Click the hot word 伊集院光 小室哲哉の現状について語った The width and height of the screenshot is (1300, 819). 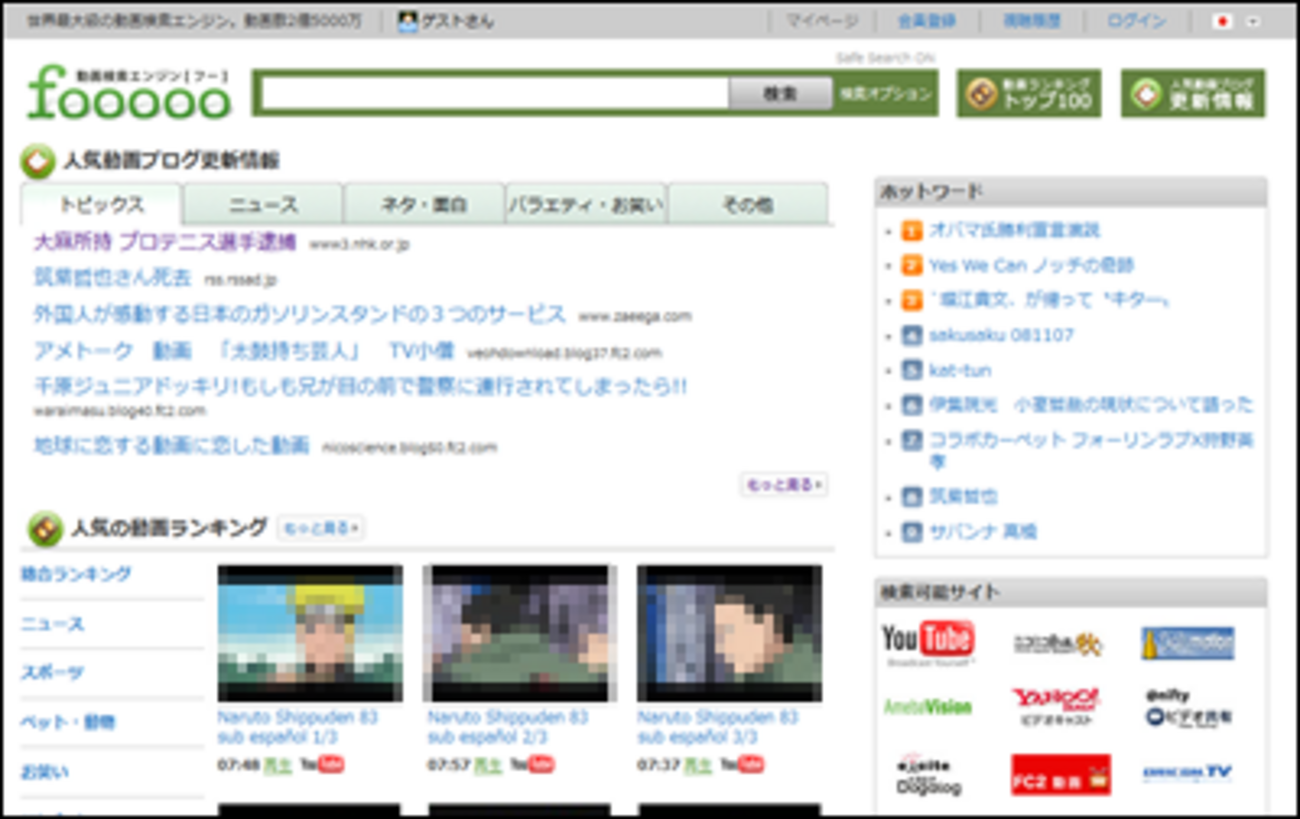click(1091, 405)
